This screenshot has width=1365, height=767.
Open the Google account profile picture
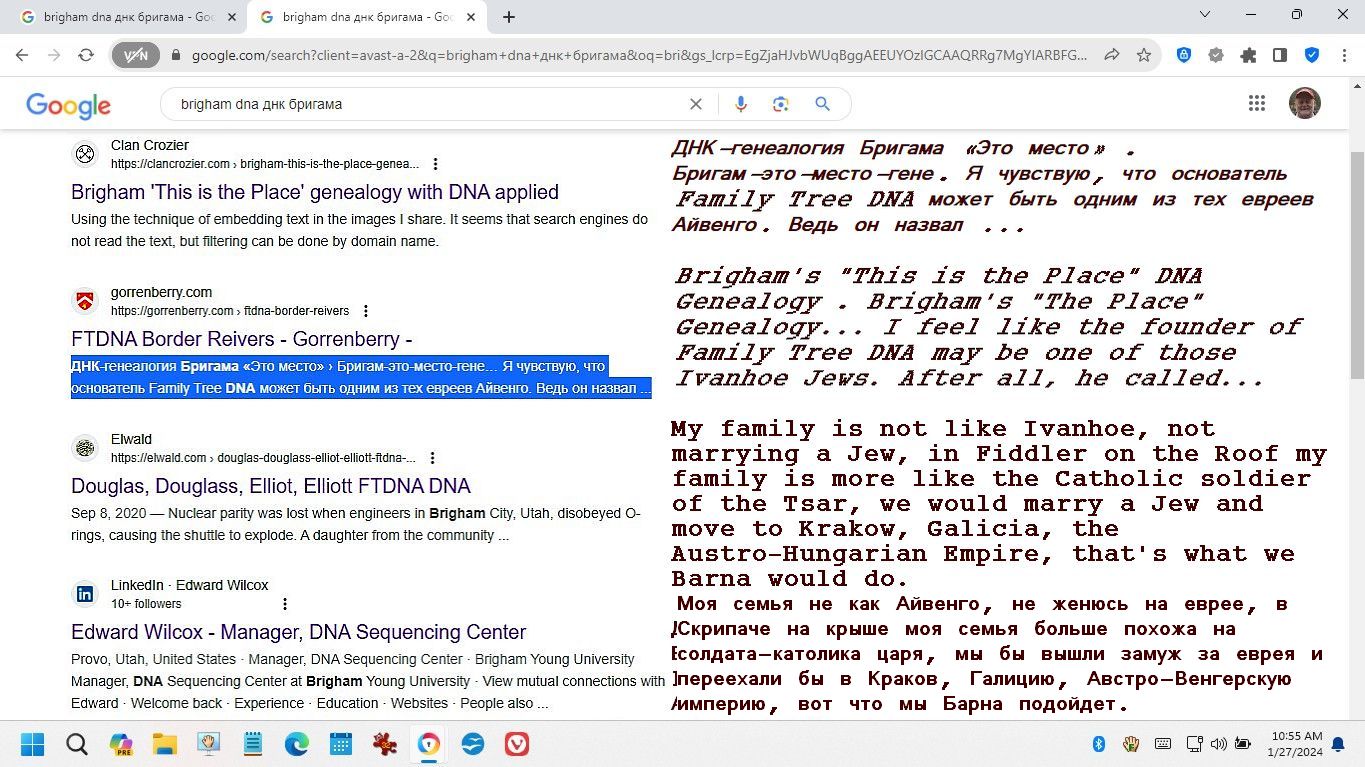coord(1305,103)
